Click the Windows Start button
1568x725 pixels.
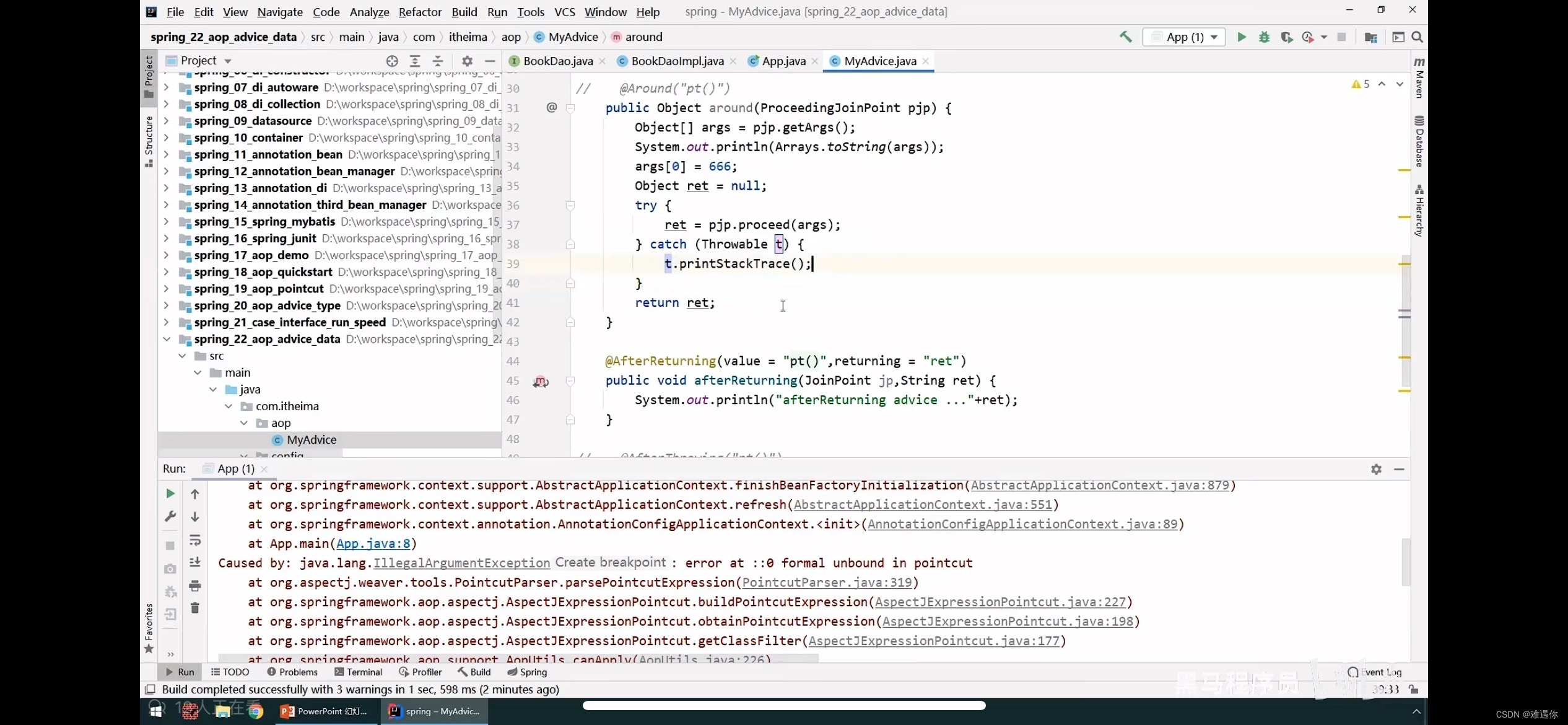(x=155, y=711)
